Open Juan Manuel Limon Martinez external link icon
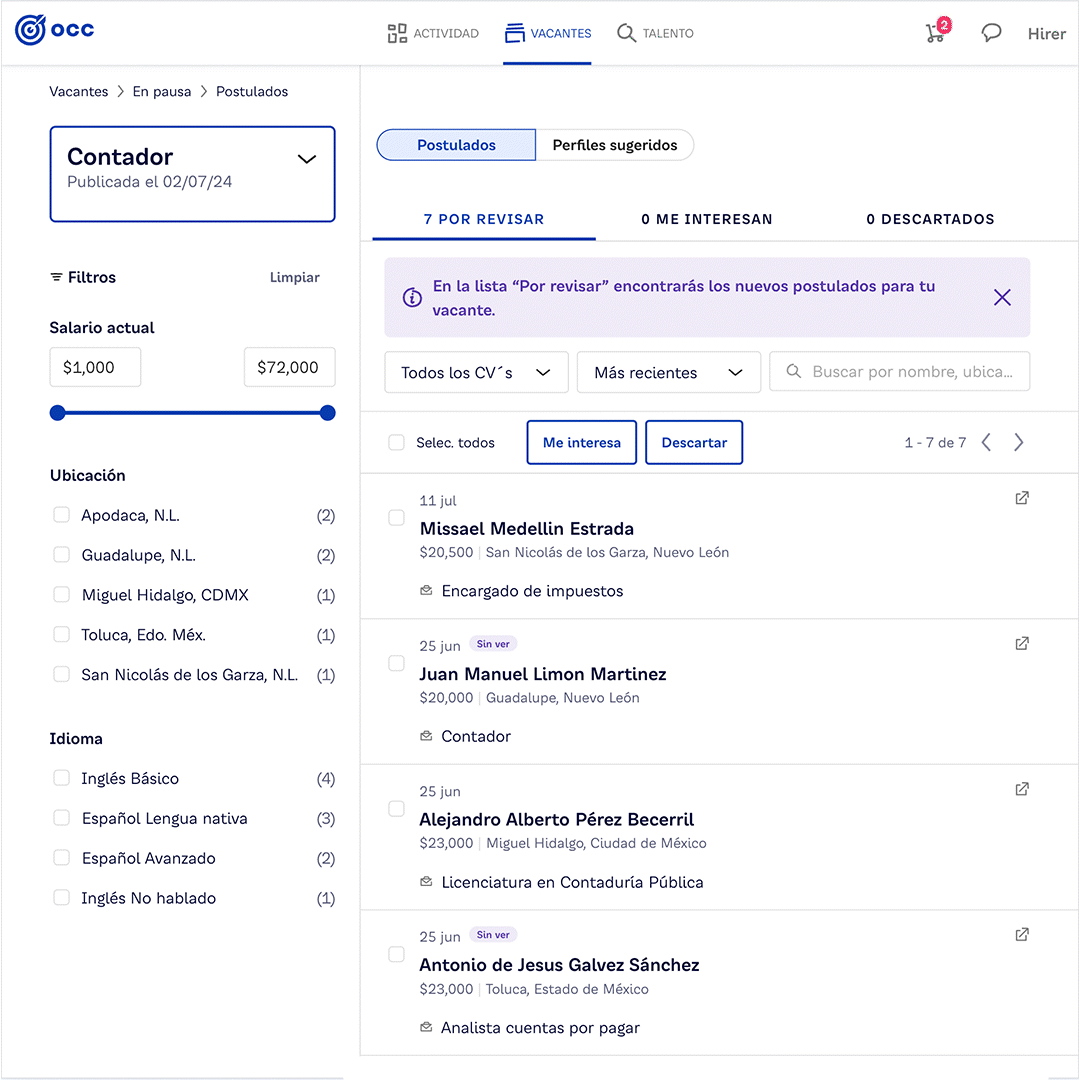Viewport: 1080px width, 1080px height. tap(1022, 644)
